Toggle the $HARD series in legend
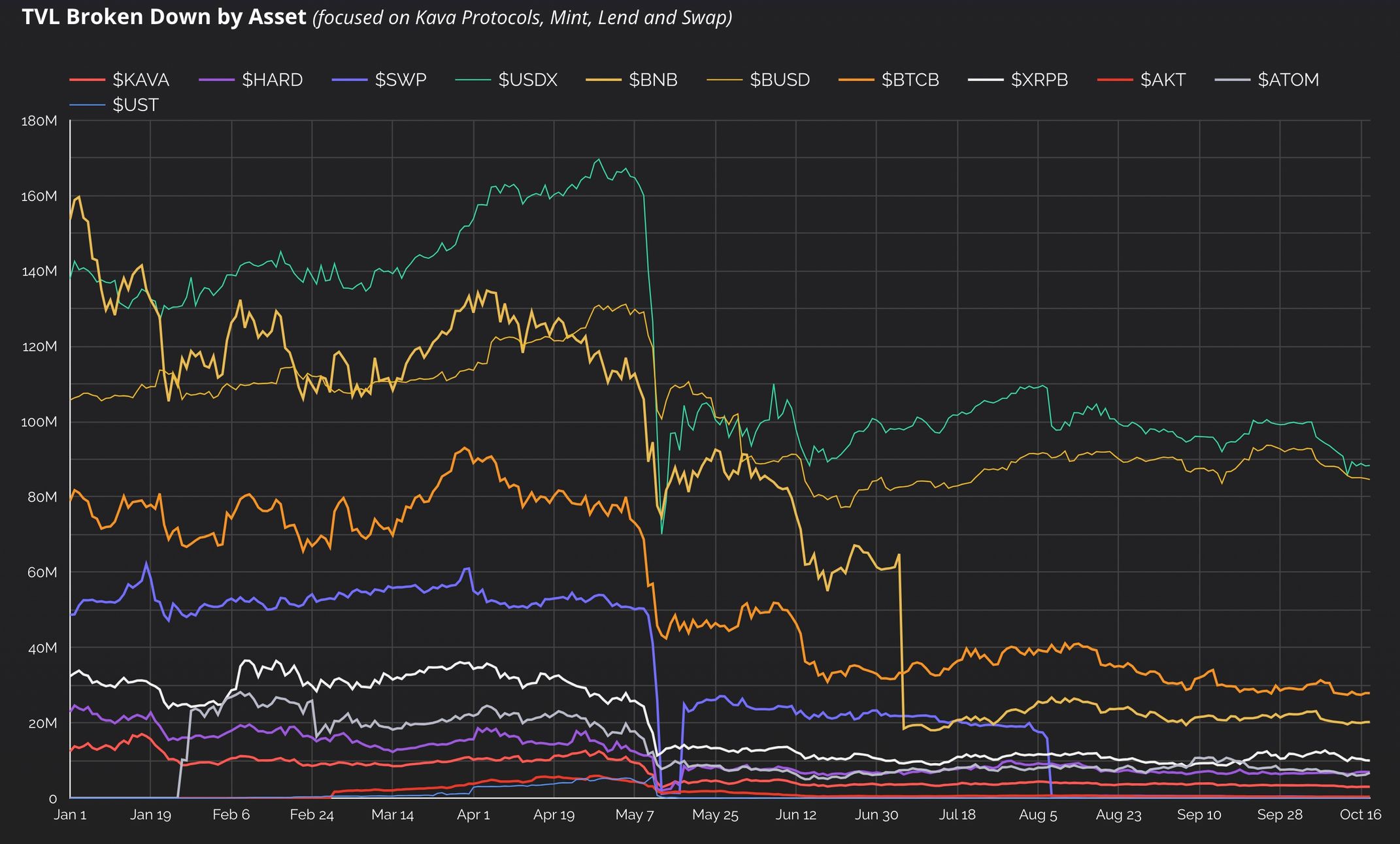The image size is (1400, 844). (272, 80)
